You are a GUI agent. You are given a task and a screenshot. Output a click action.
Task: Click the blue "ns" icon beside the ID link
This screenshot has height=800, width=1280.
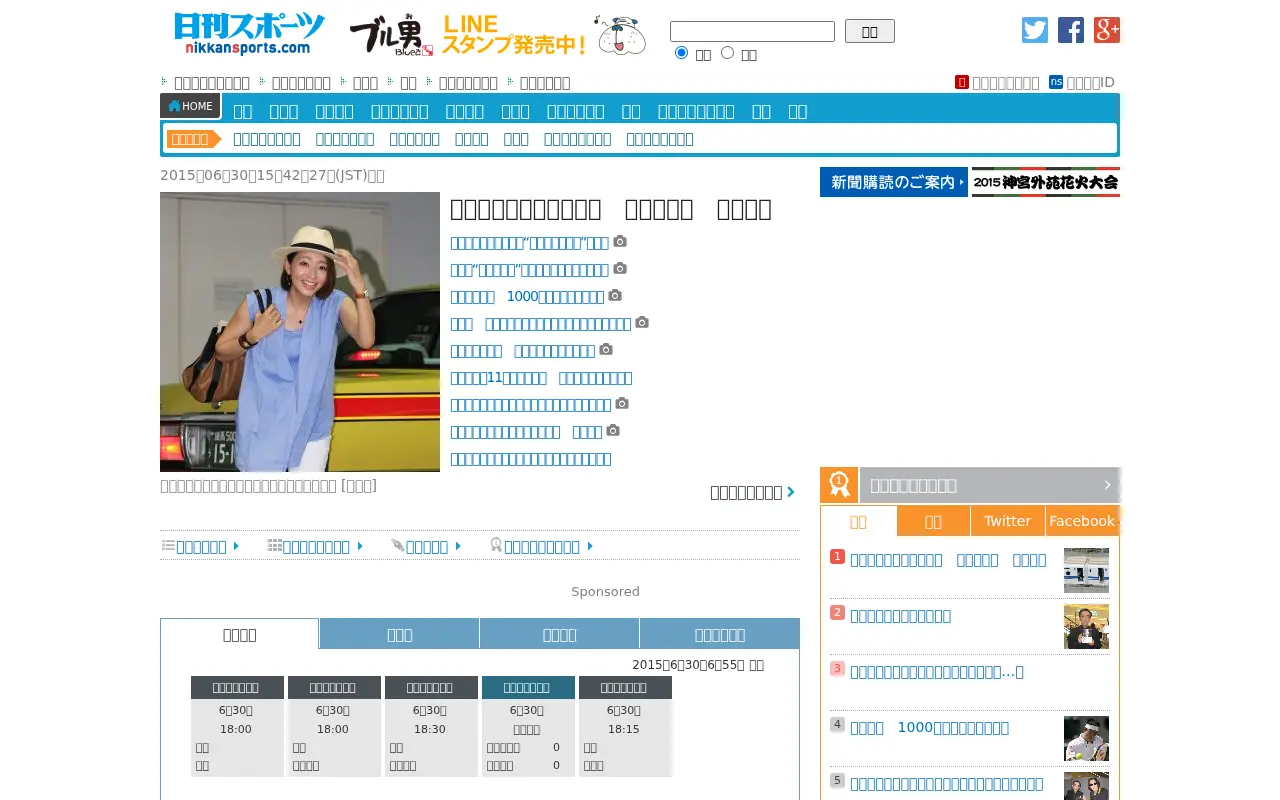pyautogui.click(x=1056, y=82)
